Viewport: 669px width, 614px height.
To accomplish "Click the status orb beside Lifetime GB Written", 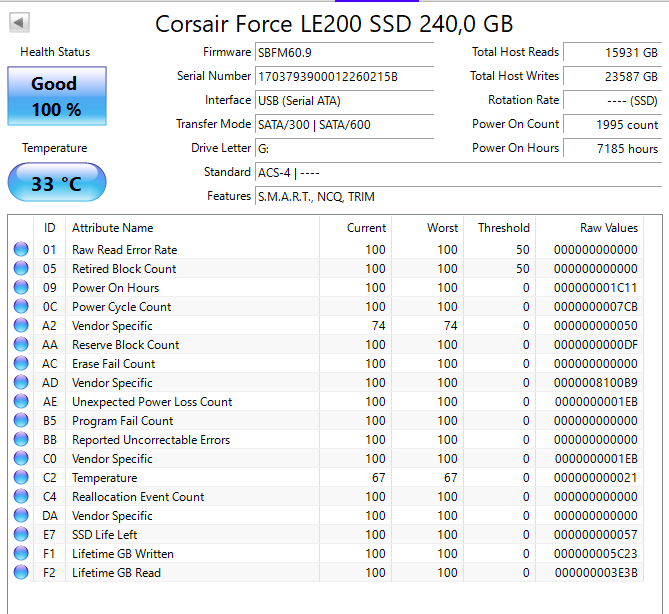I will [x=21, y=554].
